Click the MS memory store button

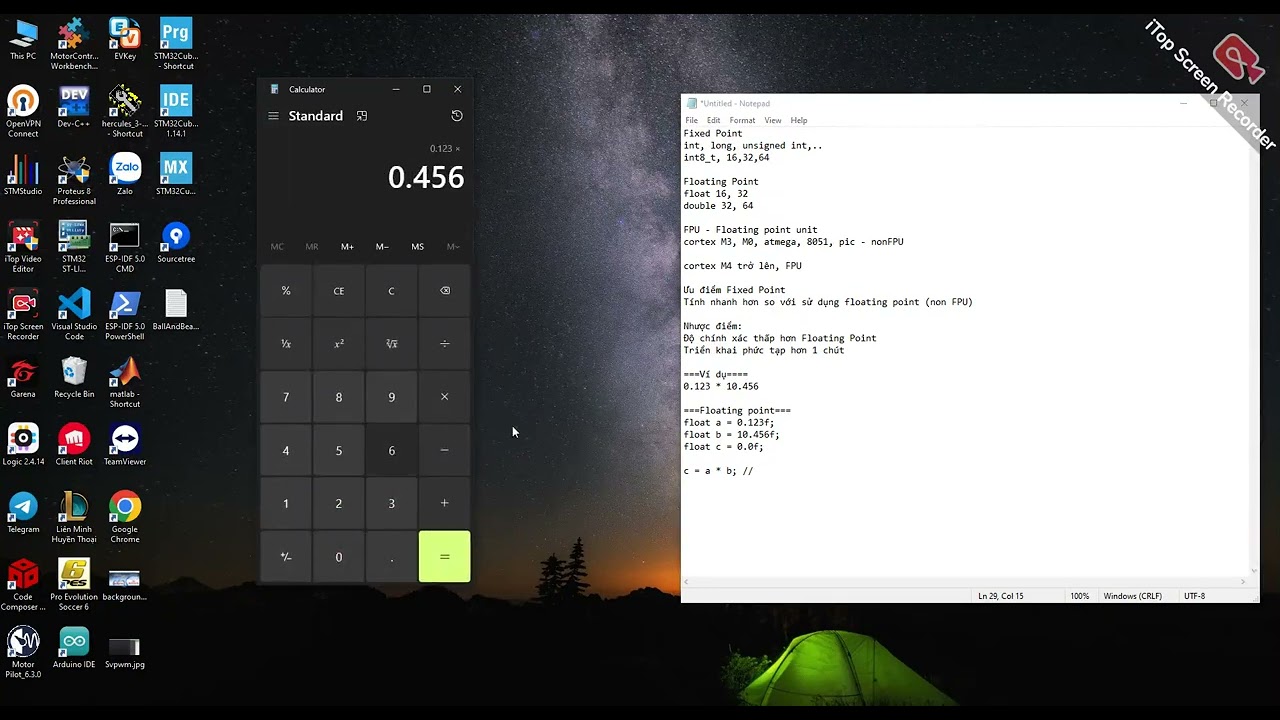point(418,246)
